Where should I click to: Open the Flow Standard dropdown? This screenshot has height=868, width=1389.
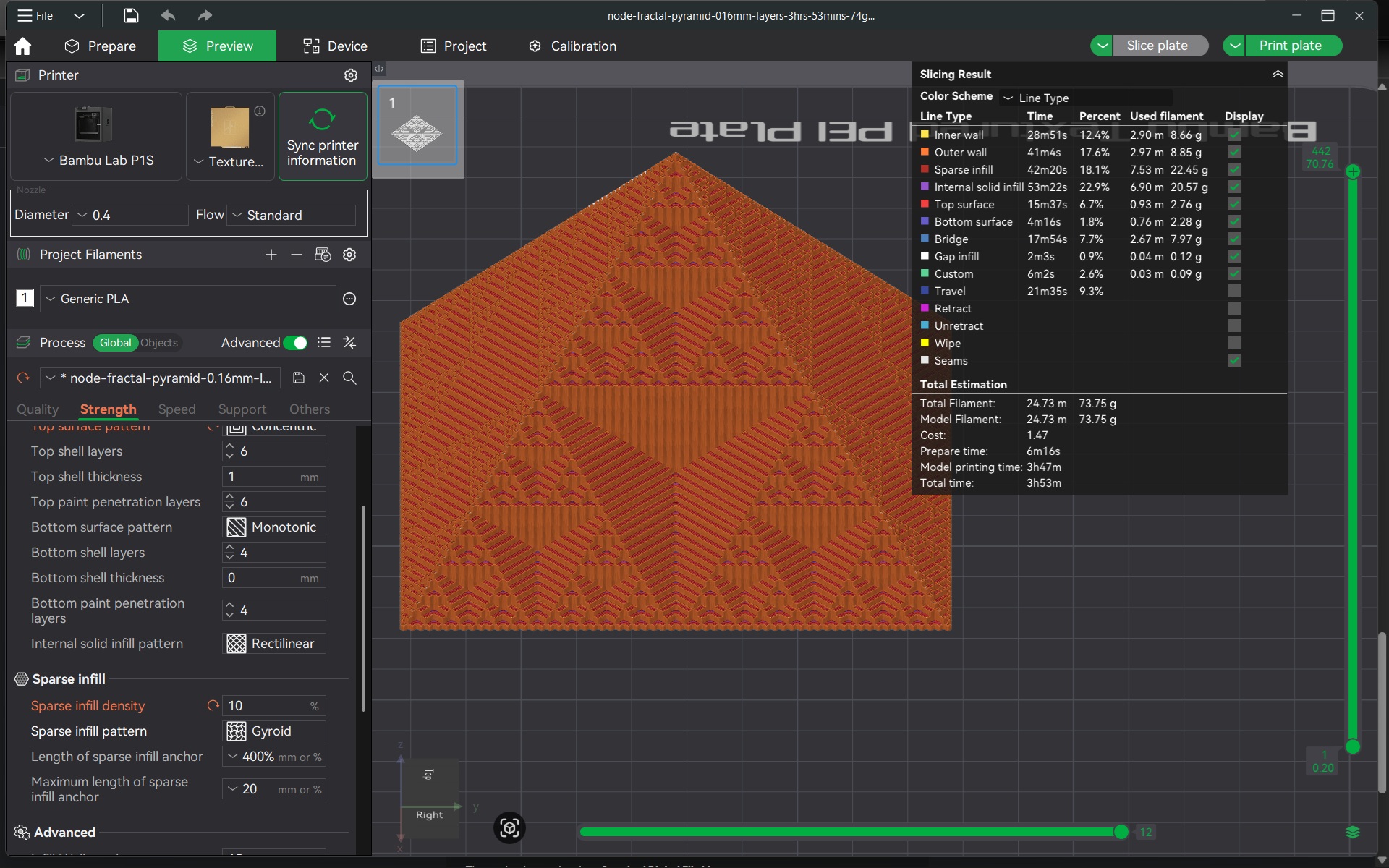pos(291,215)
